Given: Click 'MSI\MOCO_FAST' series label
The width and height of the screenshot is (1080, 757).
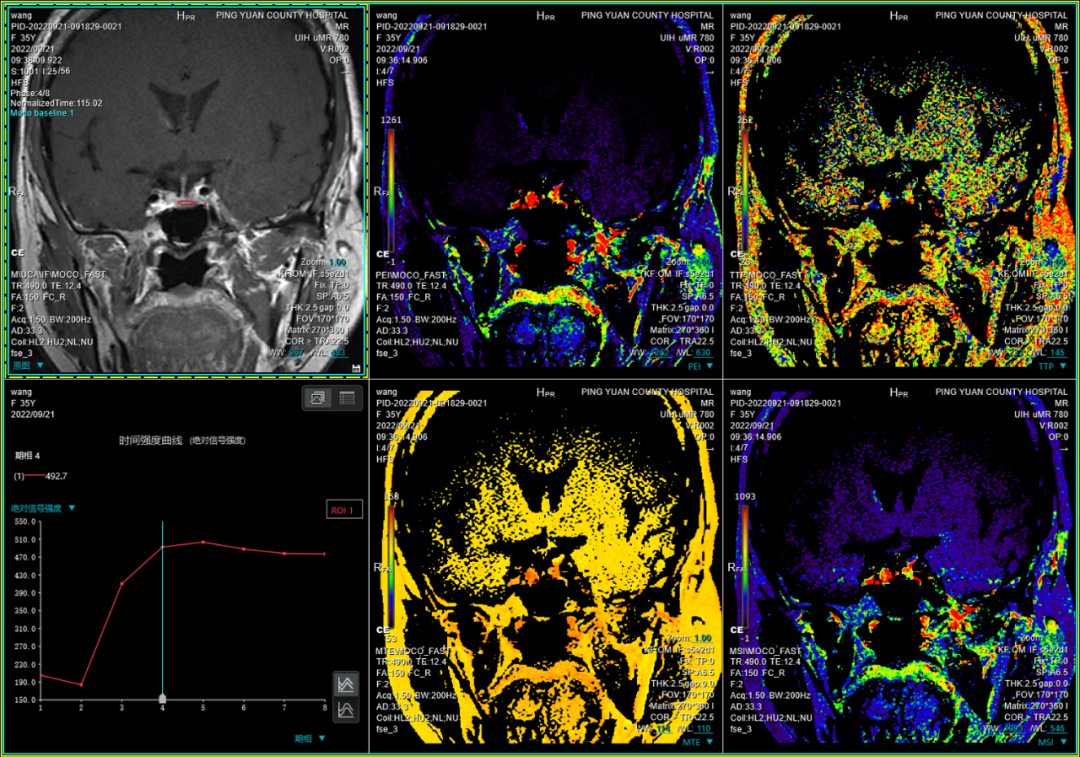Looking at the screenshot, I should (x=766, y=651).
